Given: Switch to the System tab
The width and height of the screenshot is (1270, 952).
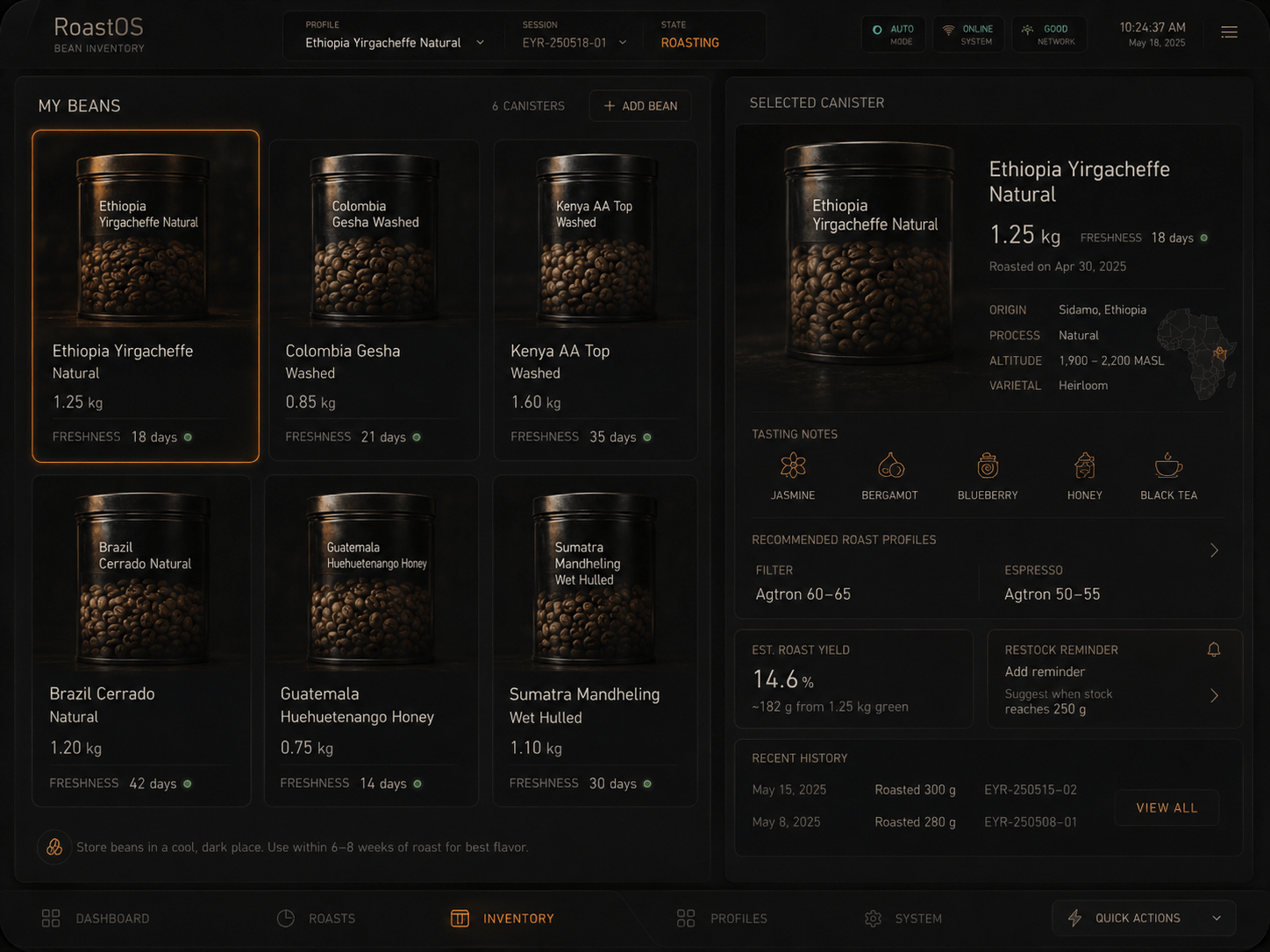Looking at the screenshot, I should click(903, 918).
